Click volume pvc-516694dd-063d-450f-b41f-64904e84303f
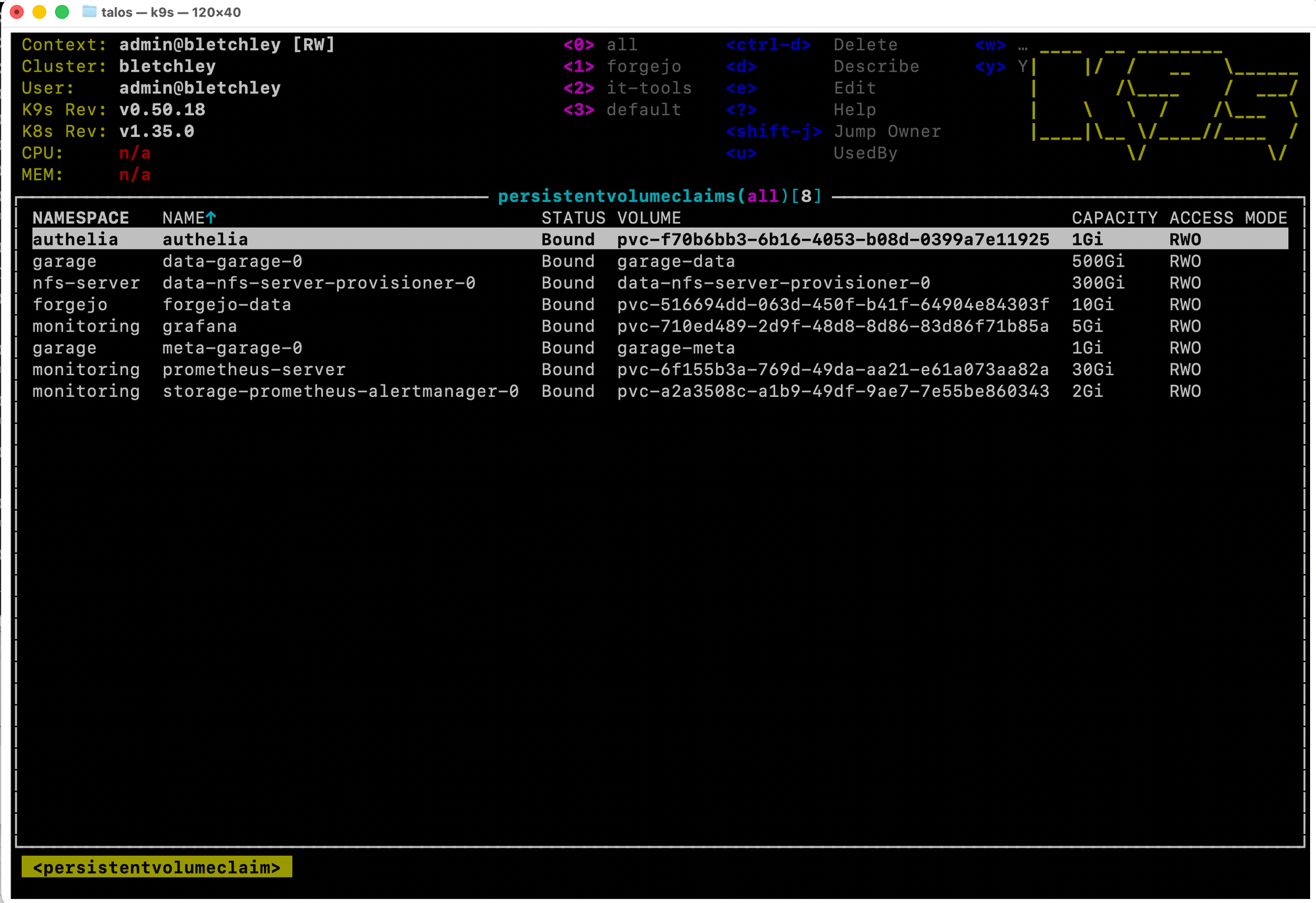 click(833, 305)
